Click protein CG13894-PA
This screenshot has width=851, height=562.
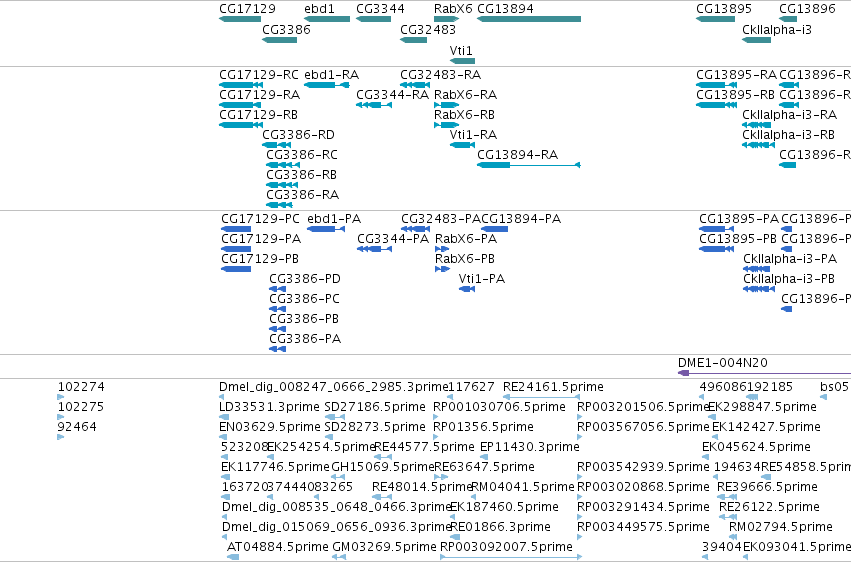[x=494, y=229]
